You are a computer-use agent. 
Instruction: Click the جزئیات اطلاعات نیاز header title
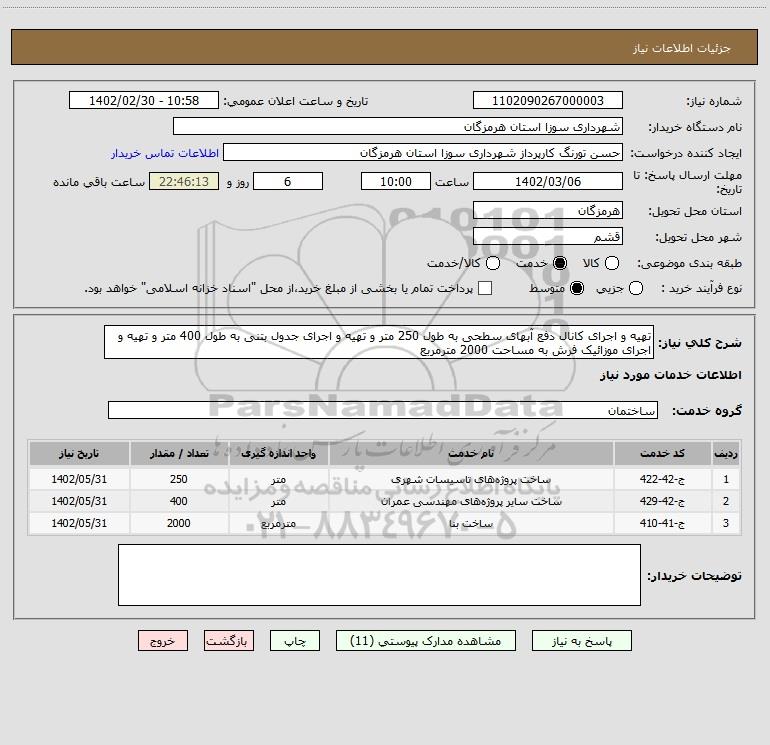point(682,48)
